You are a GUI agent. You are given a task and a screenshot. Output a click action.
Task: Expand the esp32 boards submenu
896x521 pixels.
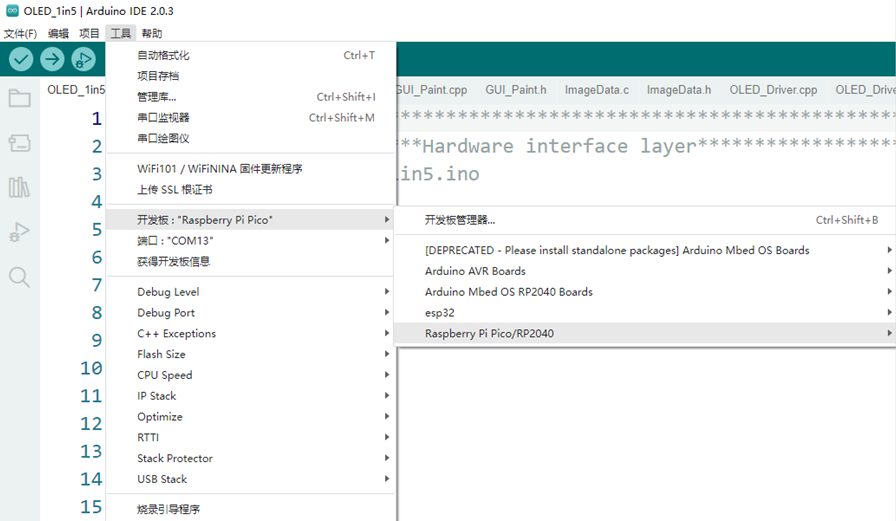(x=440, y=313)
